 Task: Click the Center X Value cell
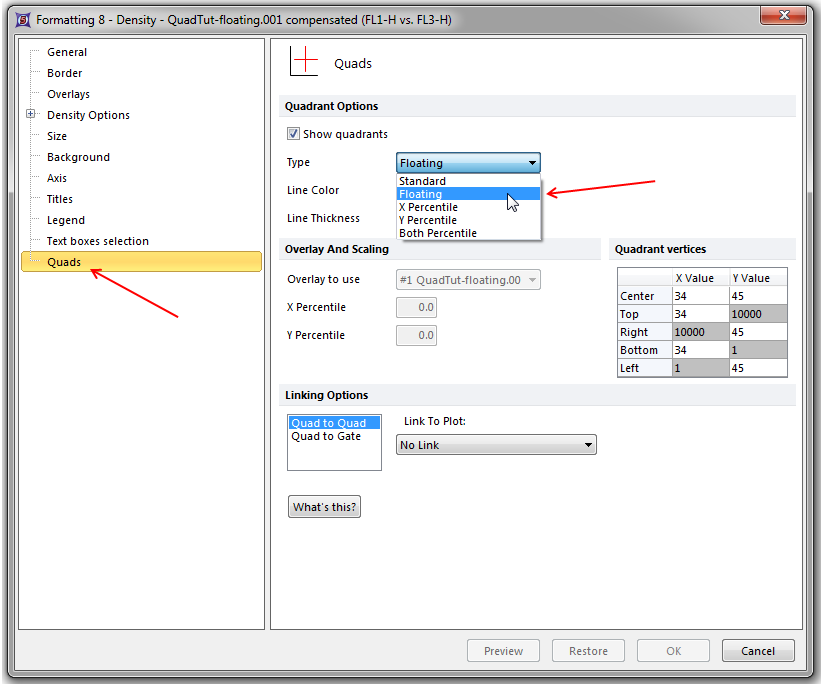click(700, 296)
